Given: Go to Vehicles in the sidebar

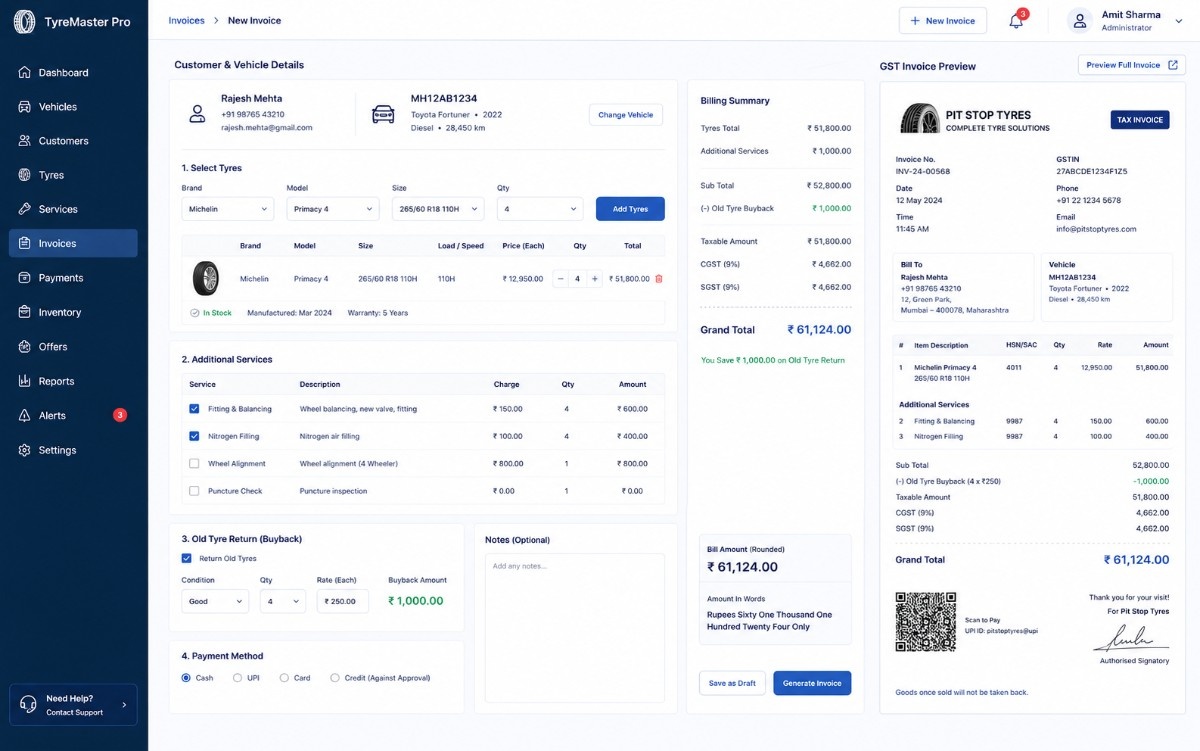Looking at the screenshot, I should 74,107.
